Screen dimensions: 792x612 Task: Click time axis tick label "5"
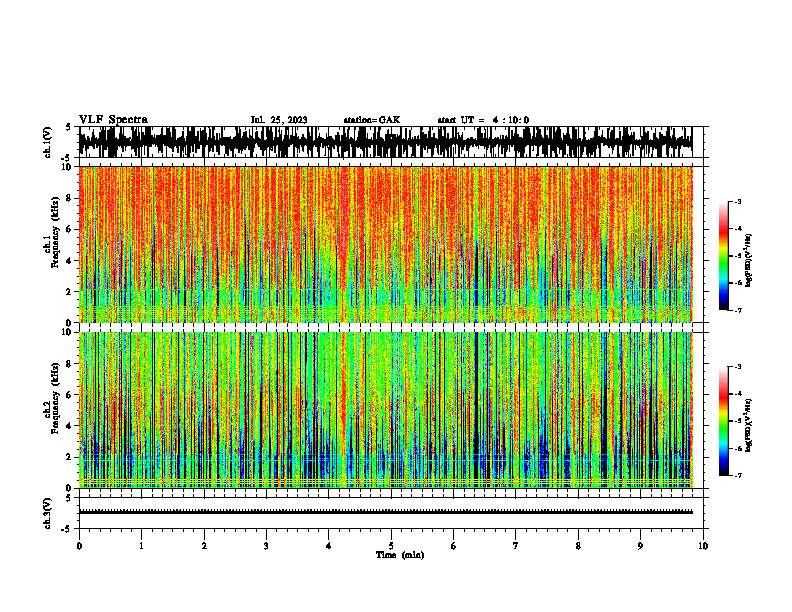coord(391,546)
